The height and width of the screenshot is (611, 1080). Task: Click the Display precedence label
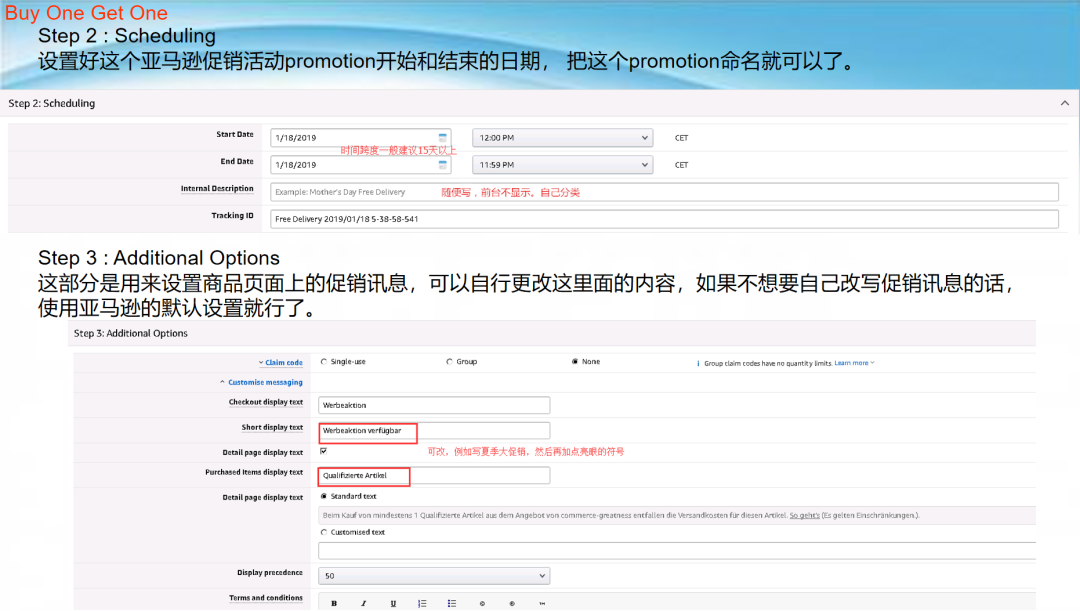click(270, 572)
